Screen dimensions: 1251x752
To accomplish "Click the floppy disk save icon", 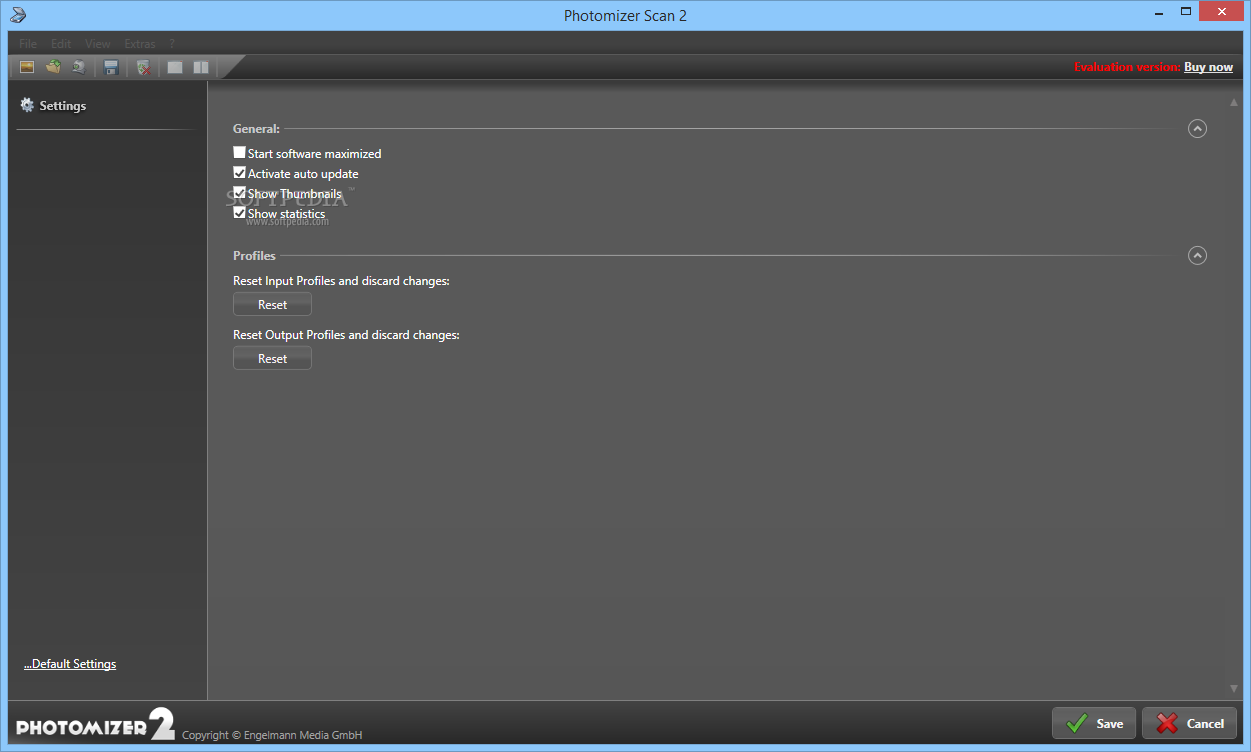I will click(111, 67).
